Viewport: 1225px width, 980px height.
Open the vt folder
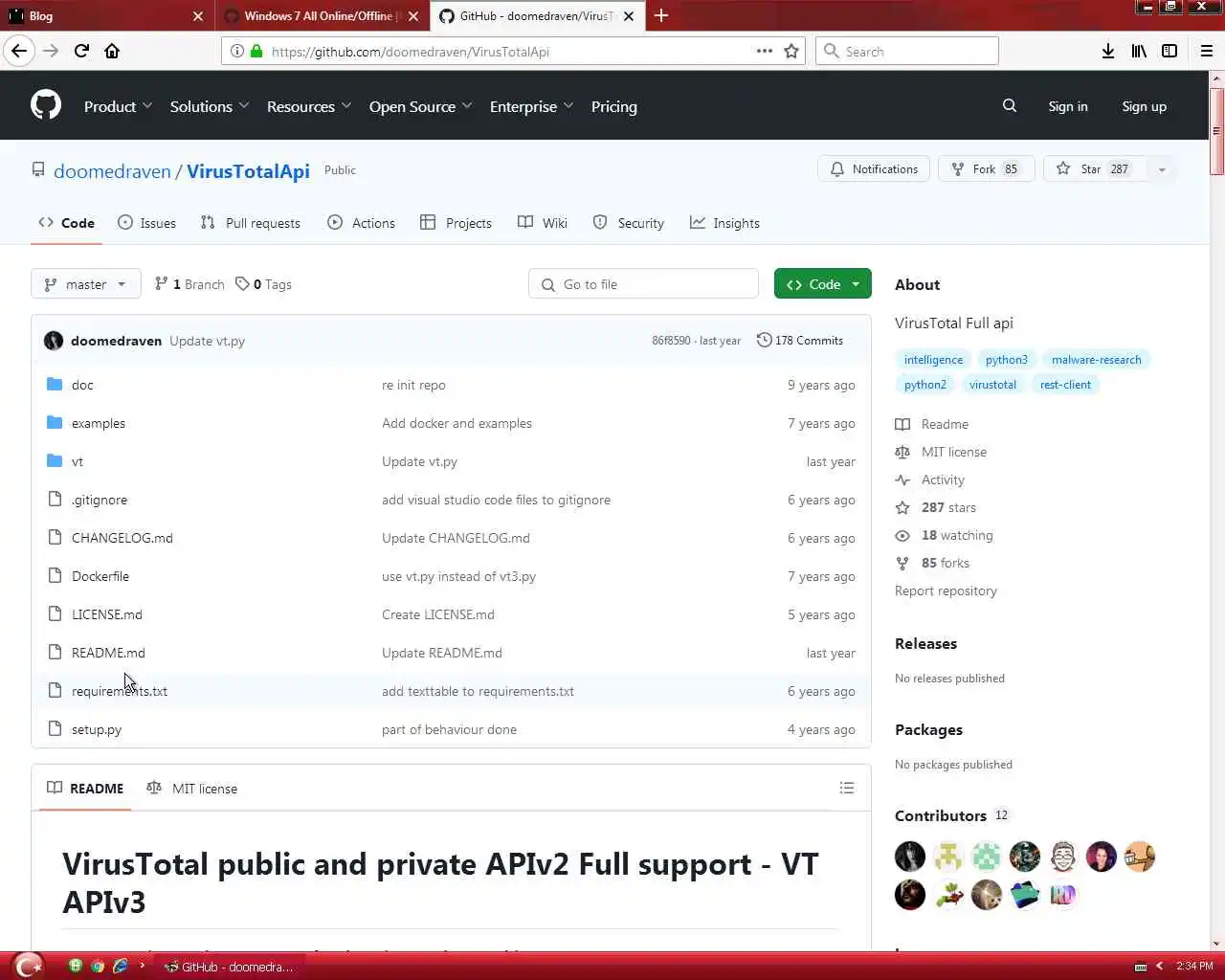pos(78,461)
